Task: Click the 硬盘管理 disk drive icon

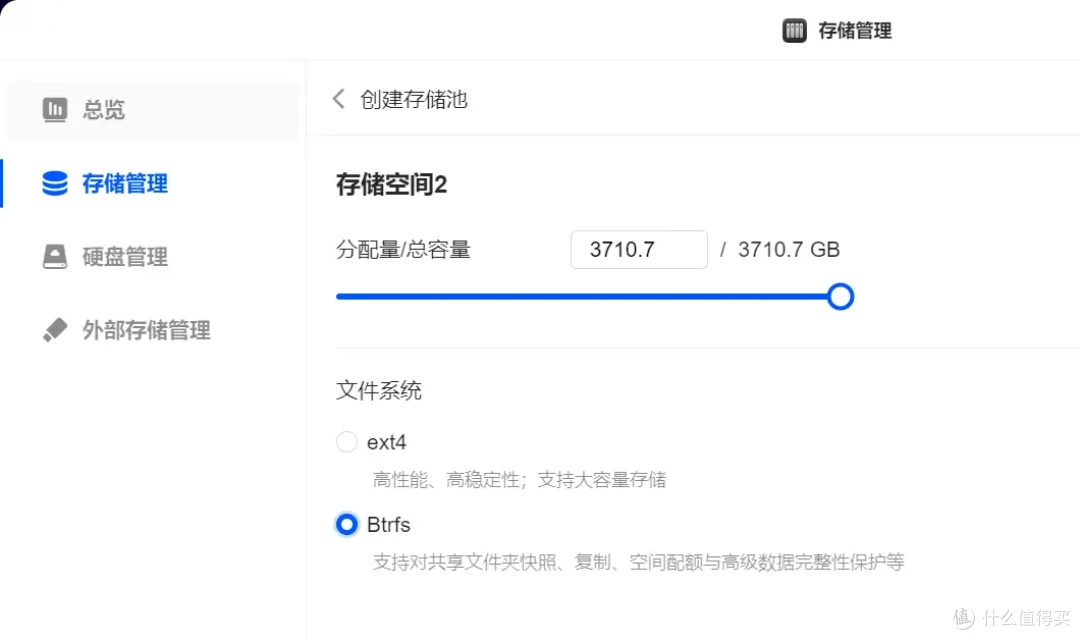Action: point(54,256)
